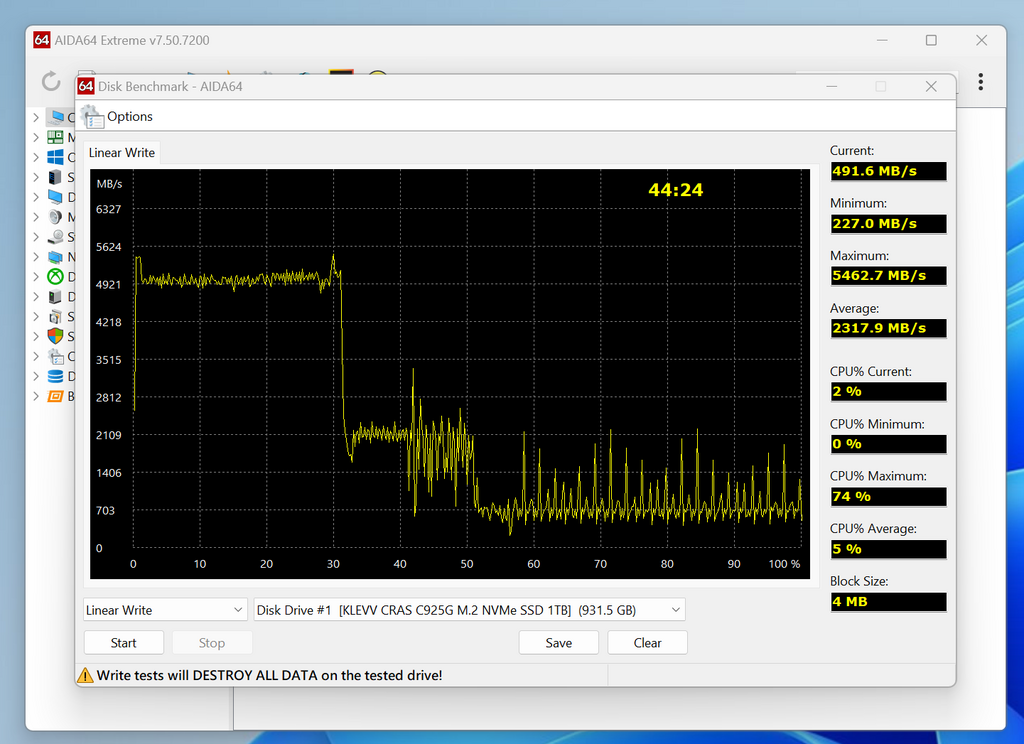The width and height of the screenshot is (1024, 744).
Task: Select the Linear Write tab above the graph
Action: (121, 153)
